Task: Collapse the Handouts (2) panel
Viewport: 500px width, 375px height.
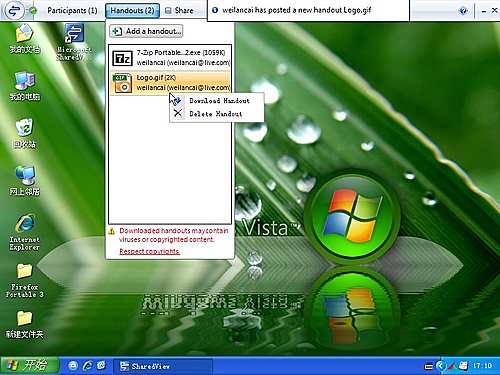Action: click(132, 11)
